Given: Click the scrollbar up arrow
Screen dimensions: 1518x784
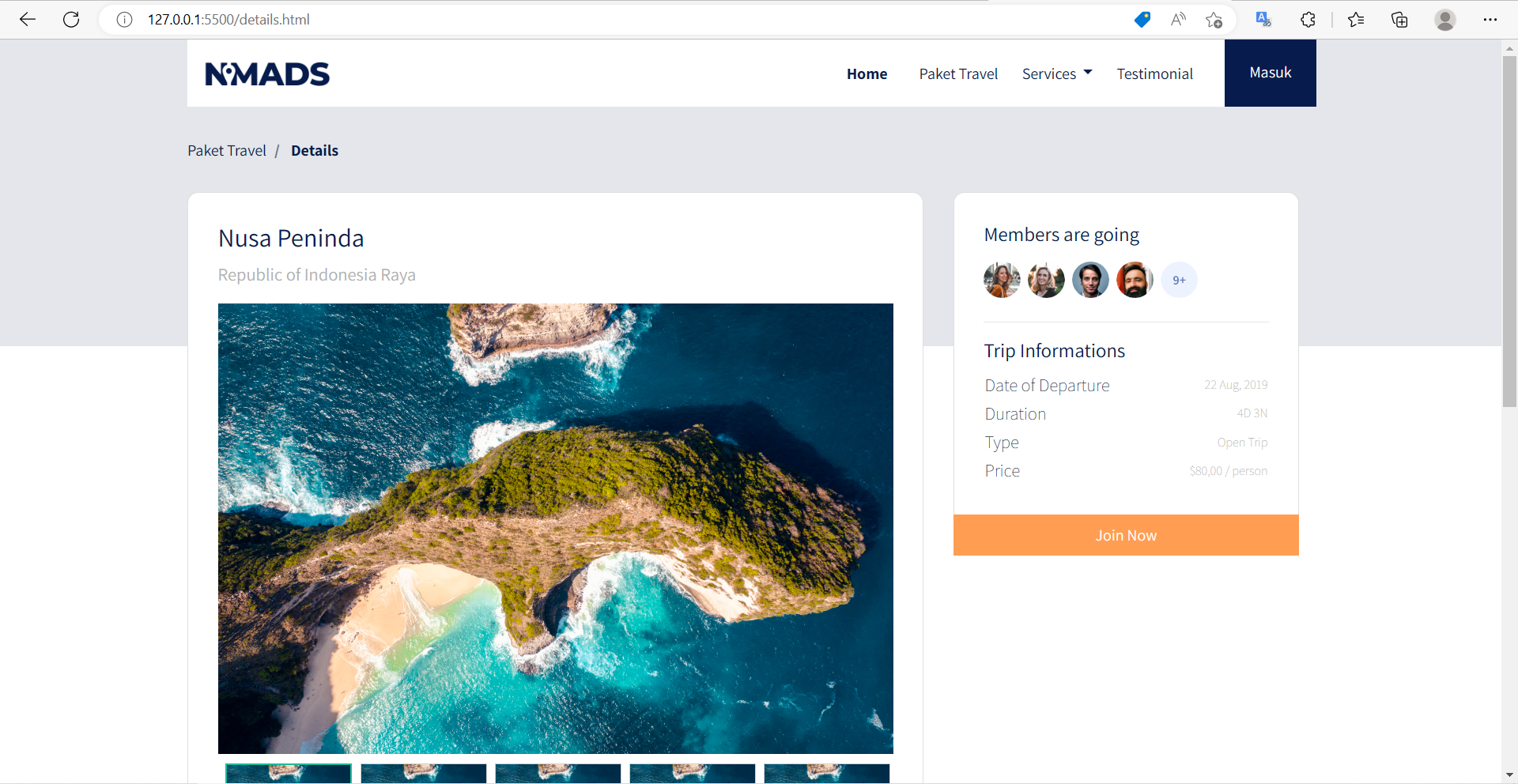Looking at the screenshot, I should pos(1509,48).
